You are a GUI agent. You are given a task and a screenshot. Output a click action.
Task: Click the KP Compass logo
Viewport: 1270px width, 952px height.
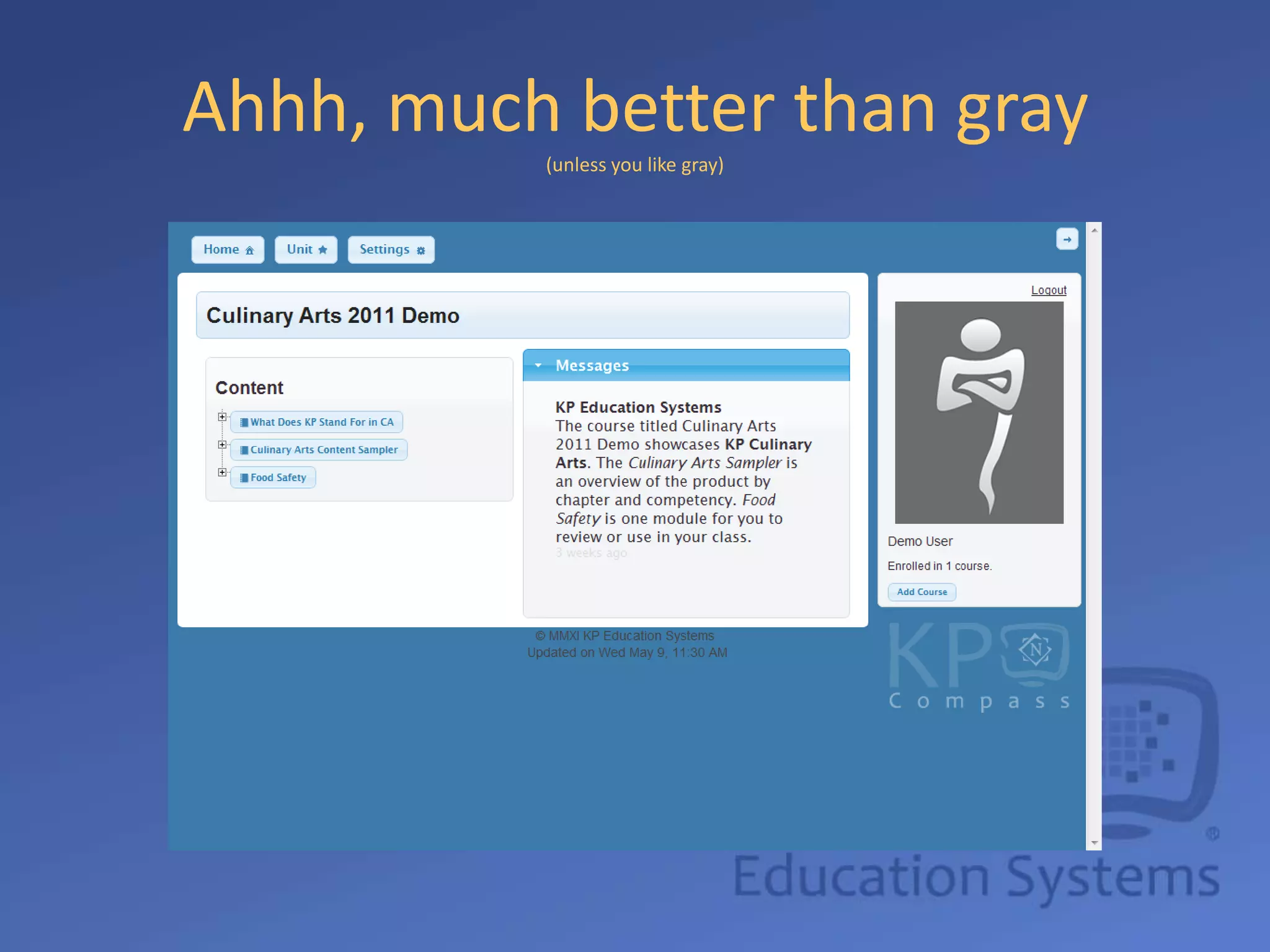979,666
